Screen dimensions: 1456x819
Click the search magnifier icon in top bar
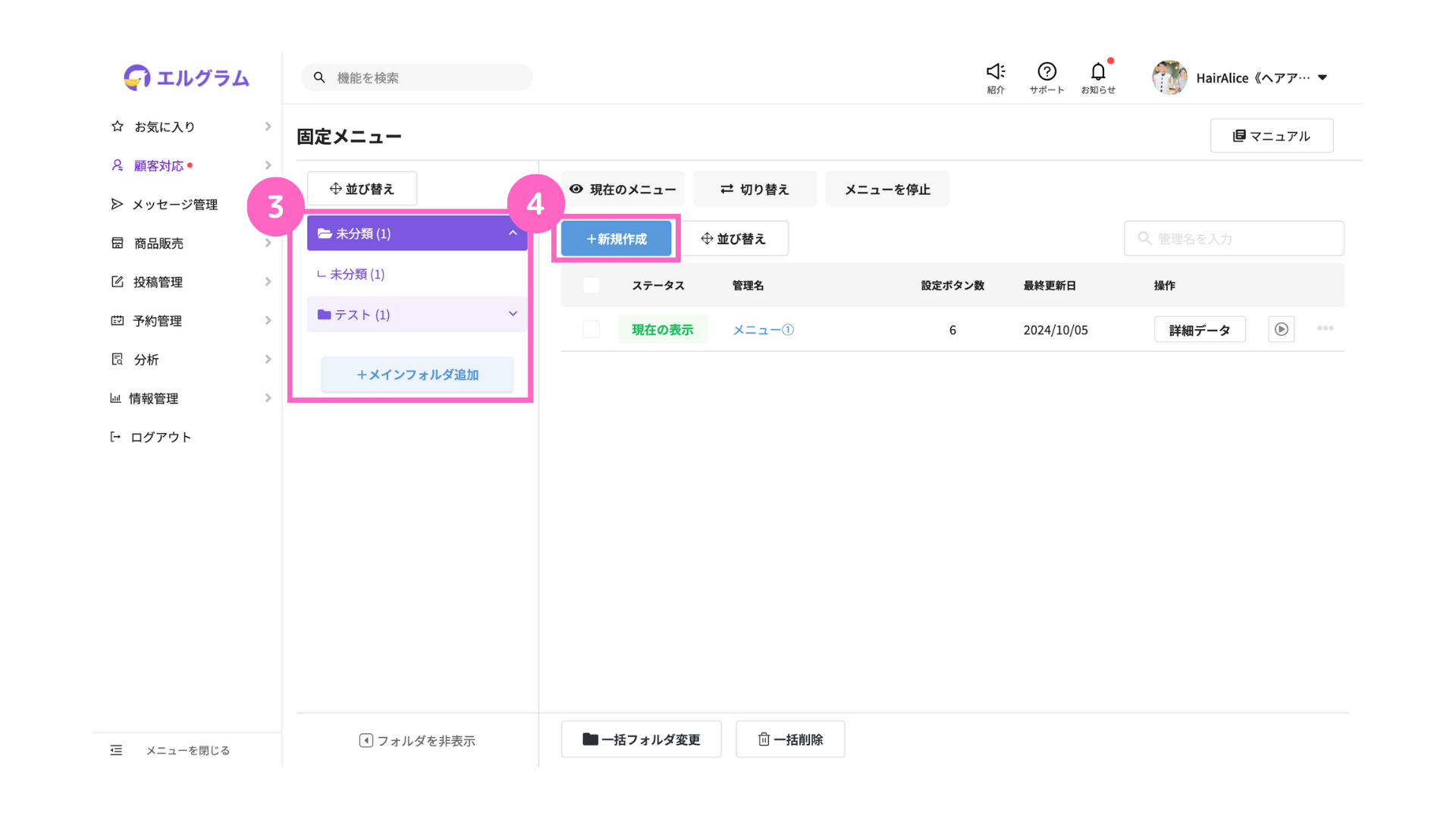pyautogui.click(x=319, y=77)
